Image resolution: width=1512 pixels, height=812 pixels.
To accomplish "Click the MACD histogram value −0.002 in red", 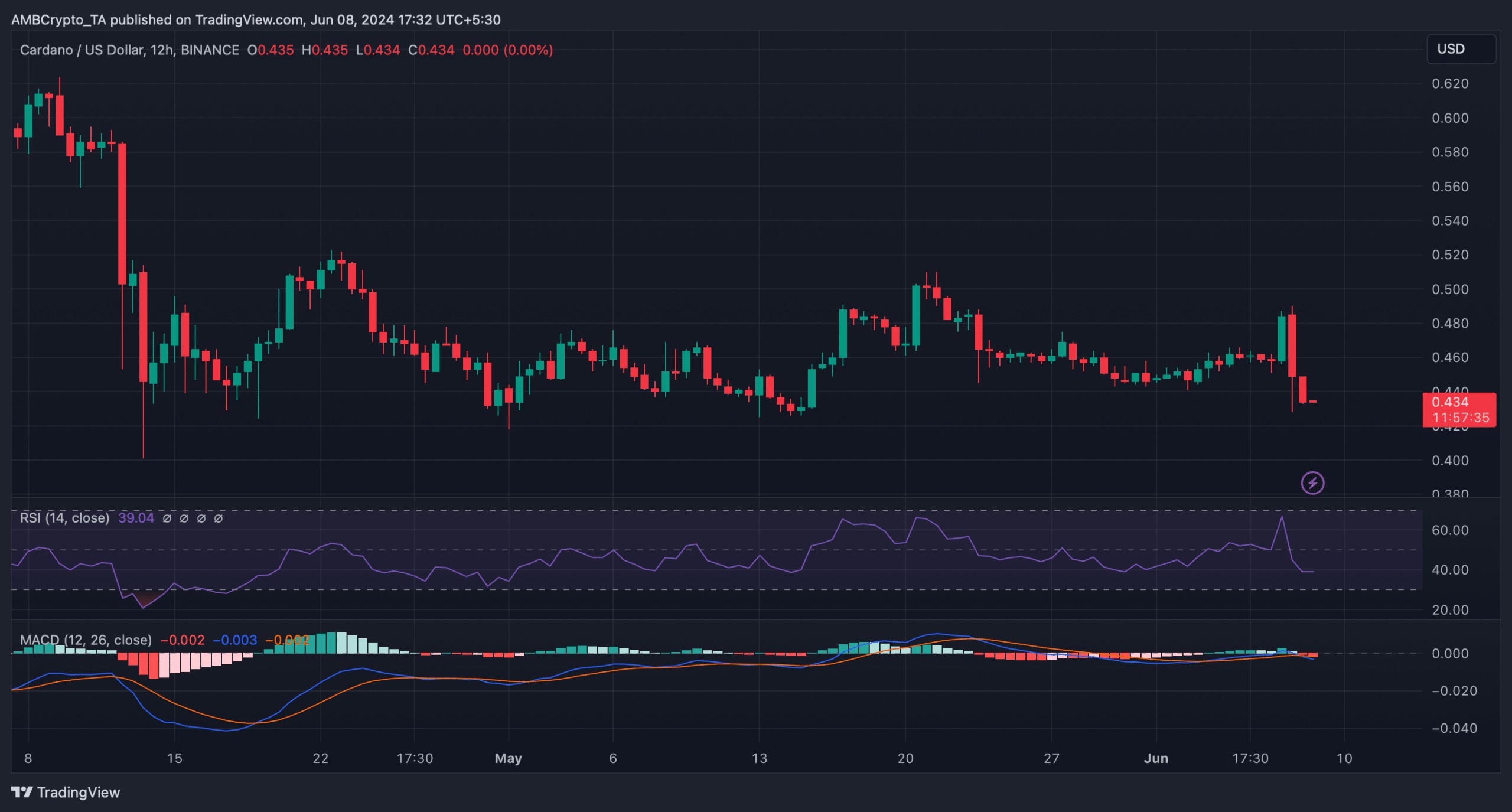I will tap(183, 640).
